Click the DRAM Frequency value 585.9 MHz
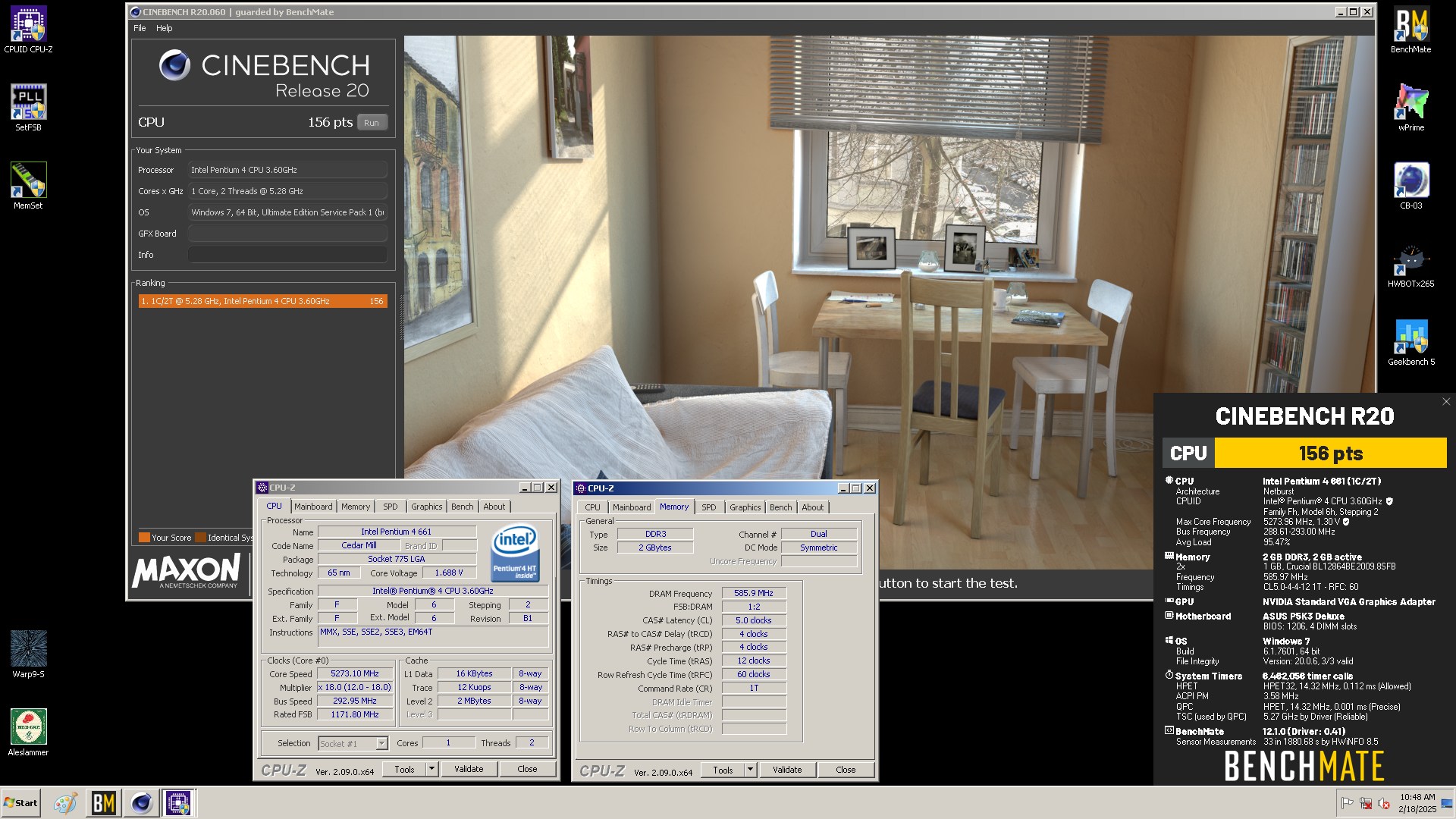 pos(754,593)
